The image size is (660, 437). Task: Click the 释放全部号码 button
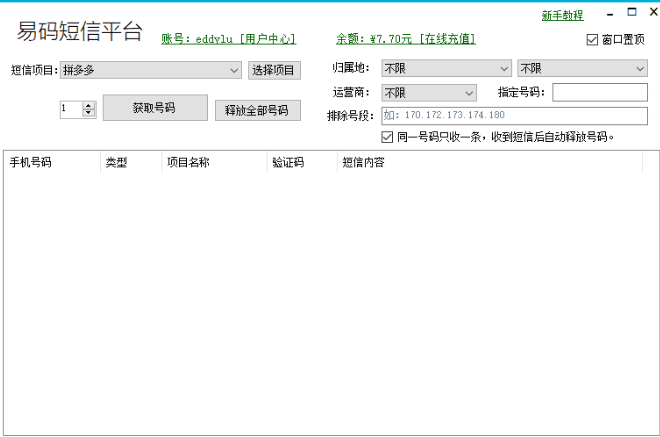258,110
